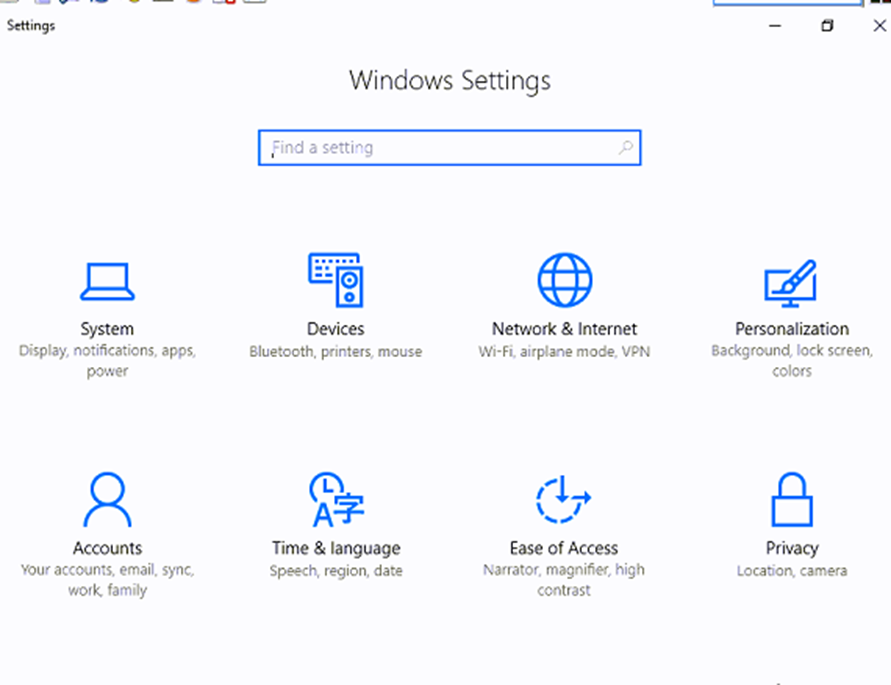Focus the Find a setting search field
891x685 pixels.
[x=440, y=148]
